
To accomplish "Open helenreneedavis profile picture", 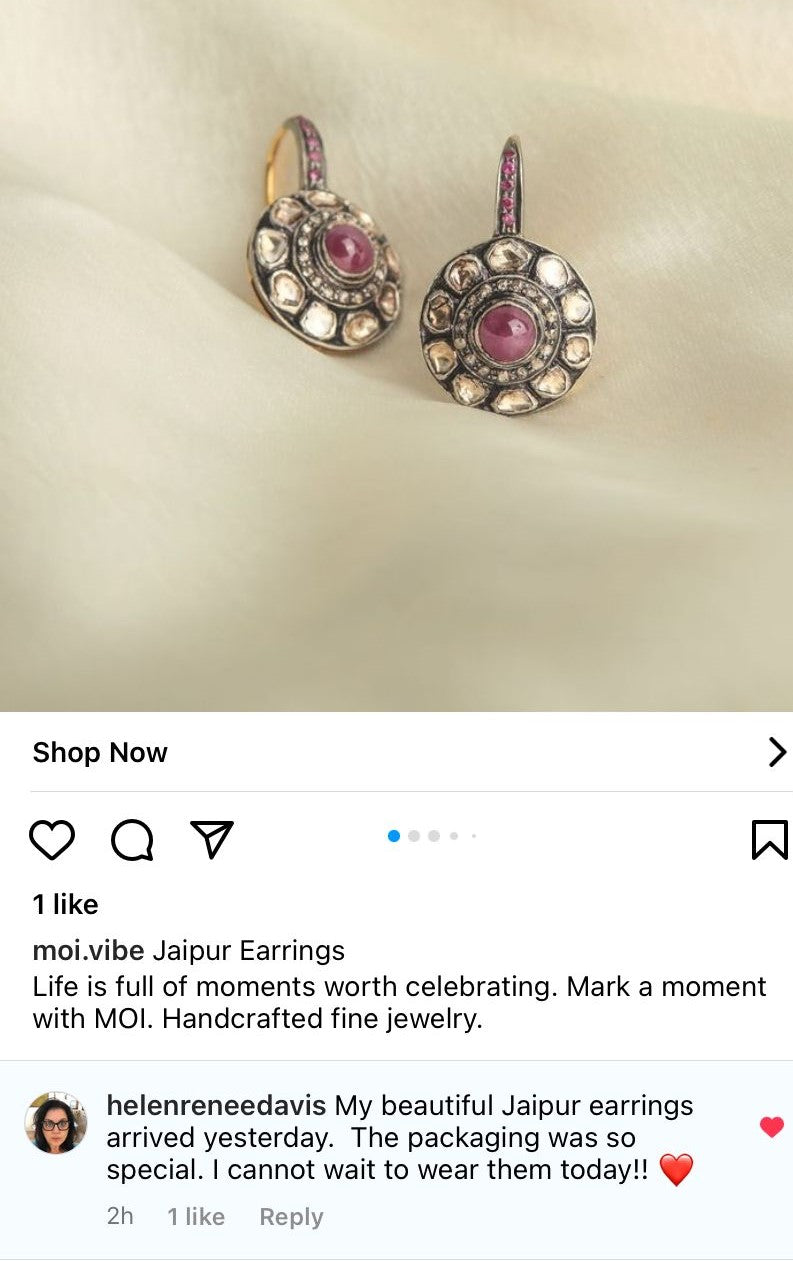I will pyautogui.click(x=56, y=1123).
